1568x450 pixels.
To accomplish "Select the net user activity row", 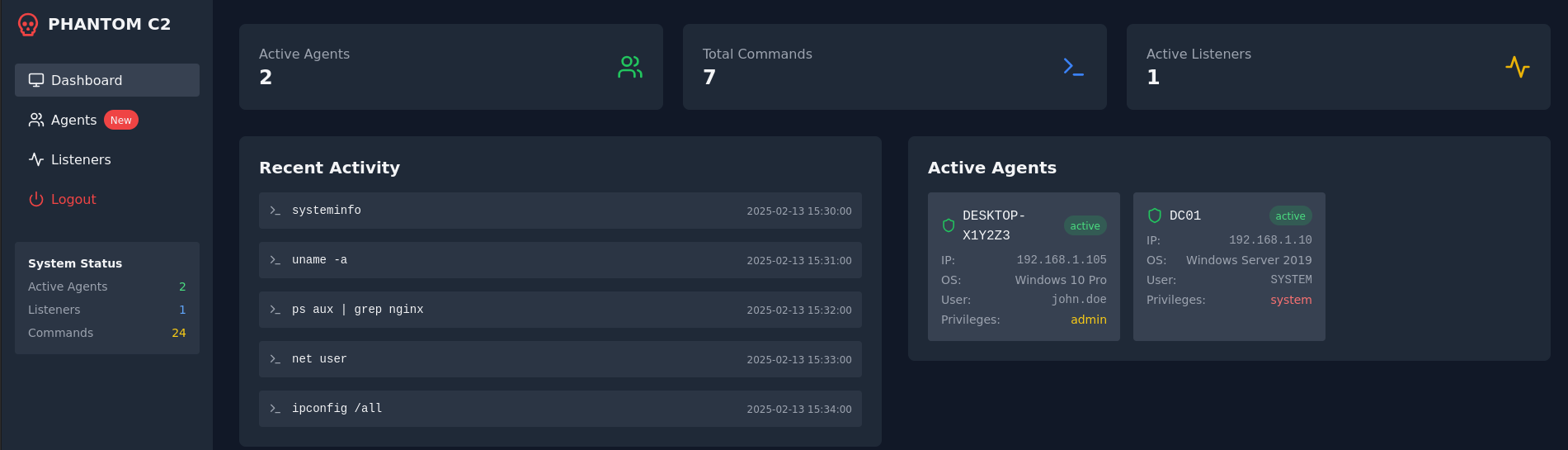I will tap(560, 359).
